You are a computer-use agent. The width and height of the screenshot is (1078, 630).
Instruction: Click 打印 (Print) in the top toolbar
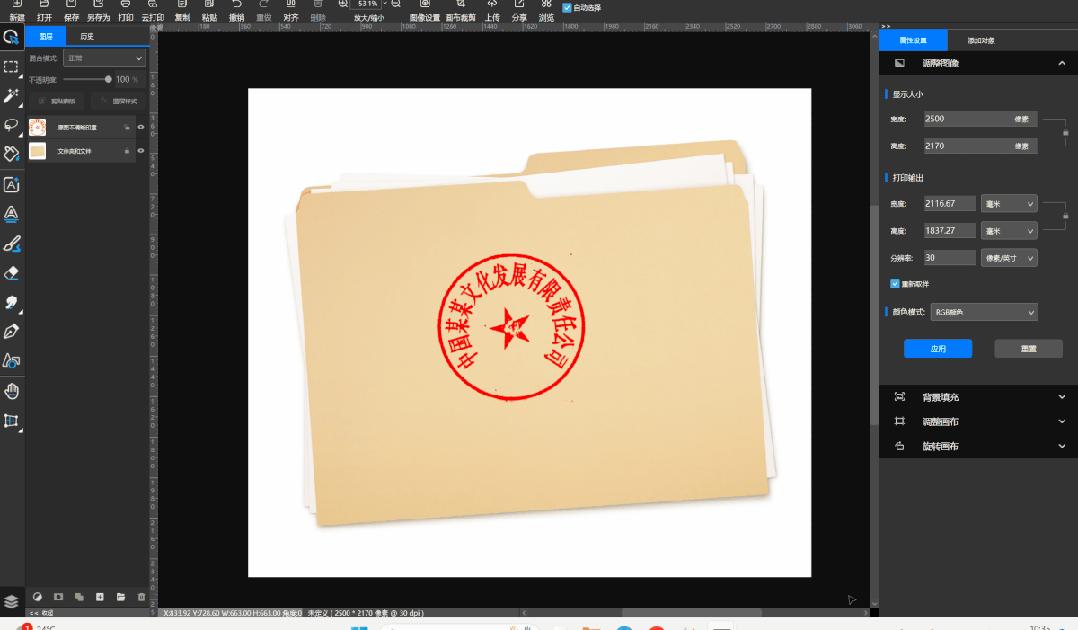pos(125,11)
